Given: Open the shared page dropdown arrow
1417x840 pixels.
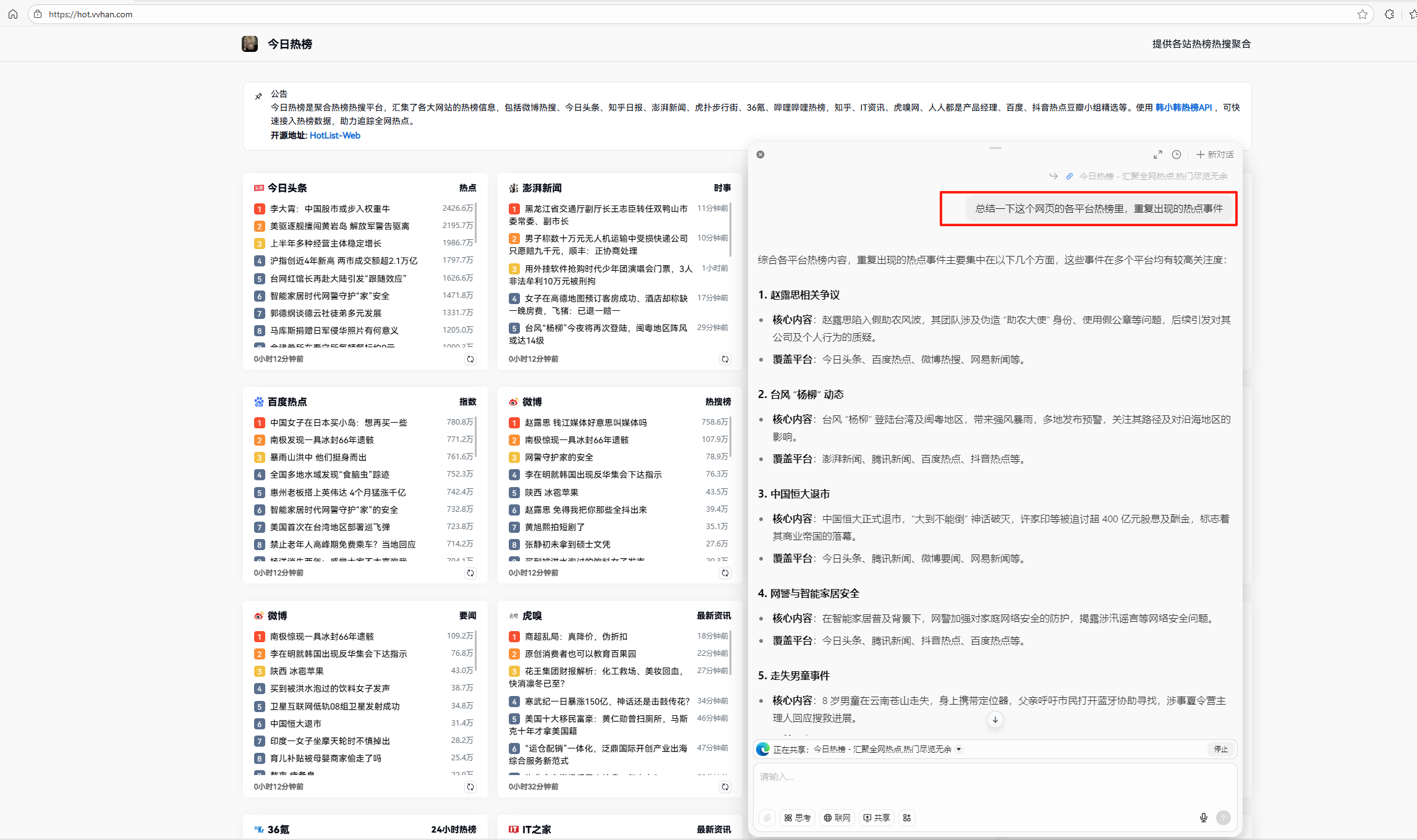Looking at the screenshot, I should pyautogui.click(x=959, y=749).
